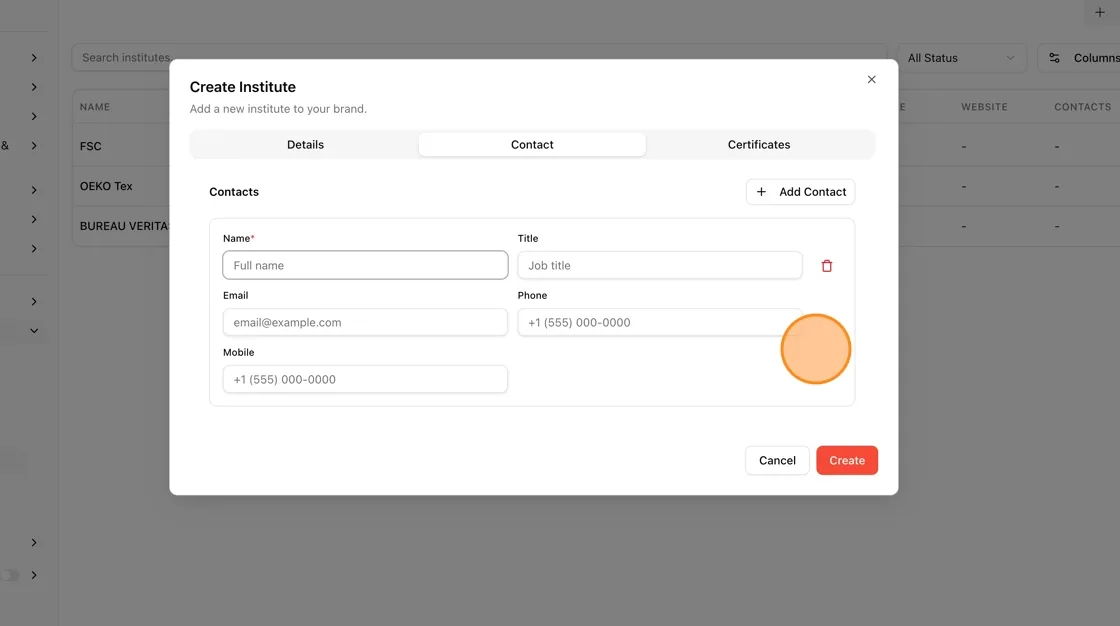Viewport: 1120px width, 626px height.
Task: Click the plus icon above the Columns button
Action: tap(1100, 12)
